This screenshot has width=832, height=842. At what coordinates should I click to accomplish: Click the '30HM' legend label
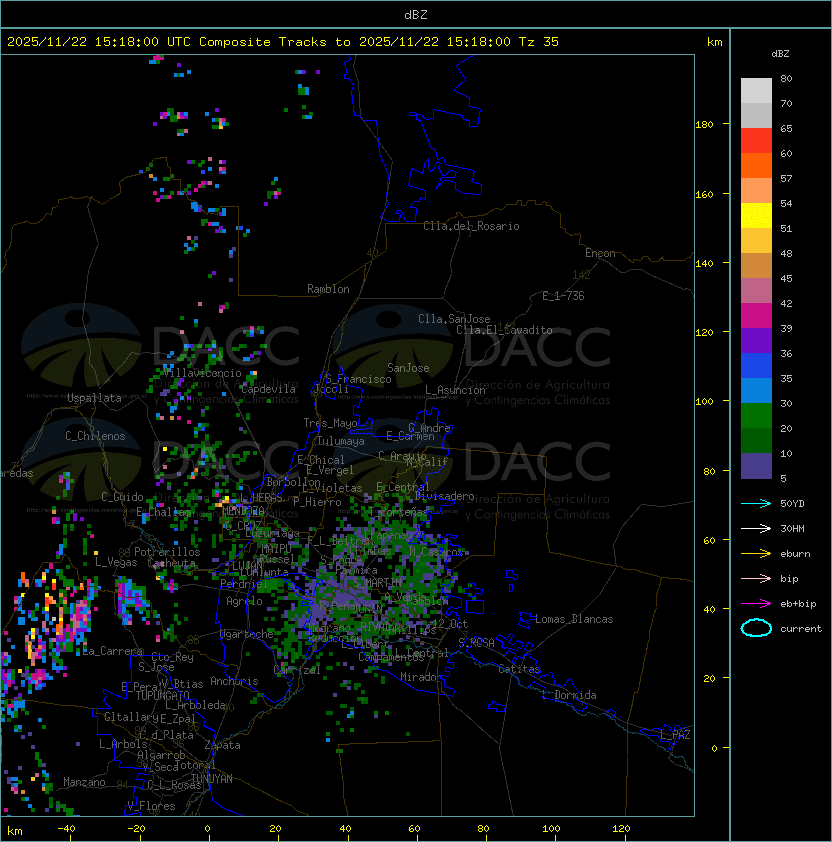point(792,529)
